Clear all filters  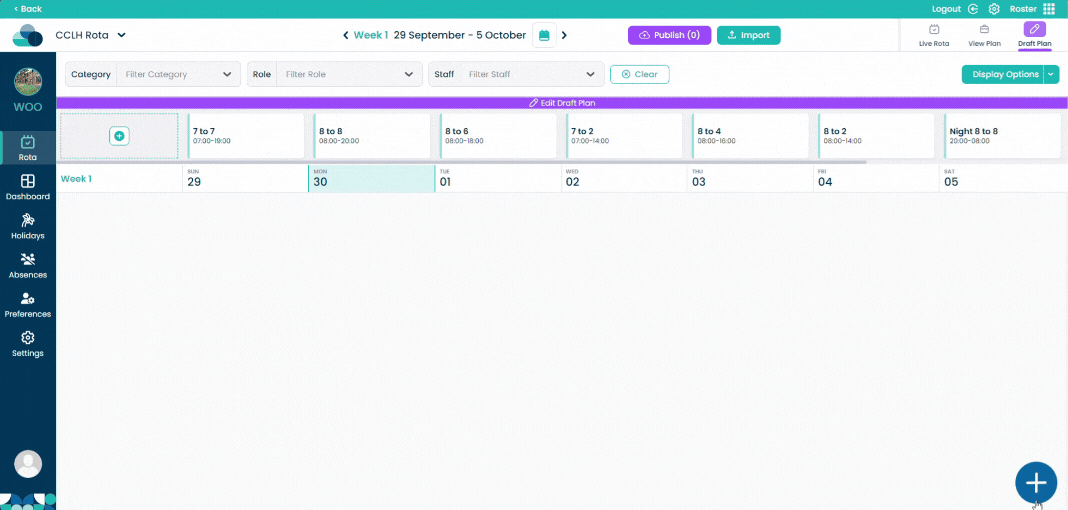pos(640,74)
